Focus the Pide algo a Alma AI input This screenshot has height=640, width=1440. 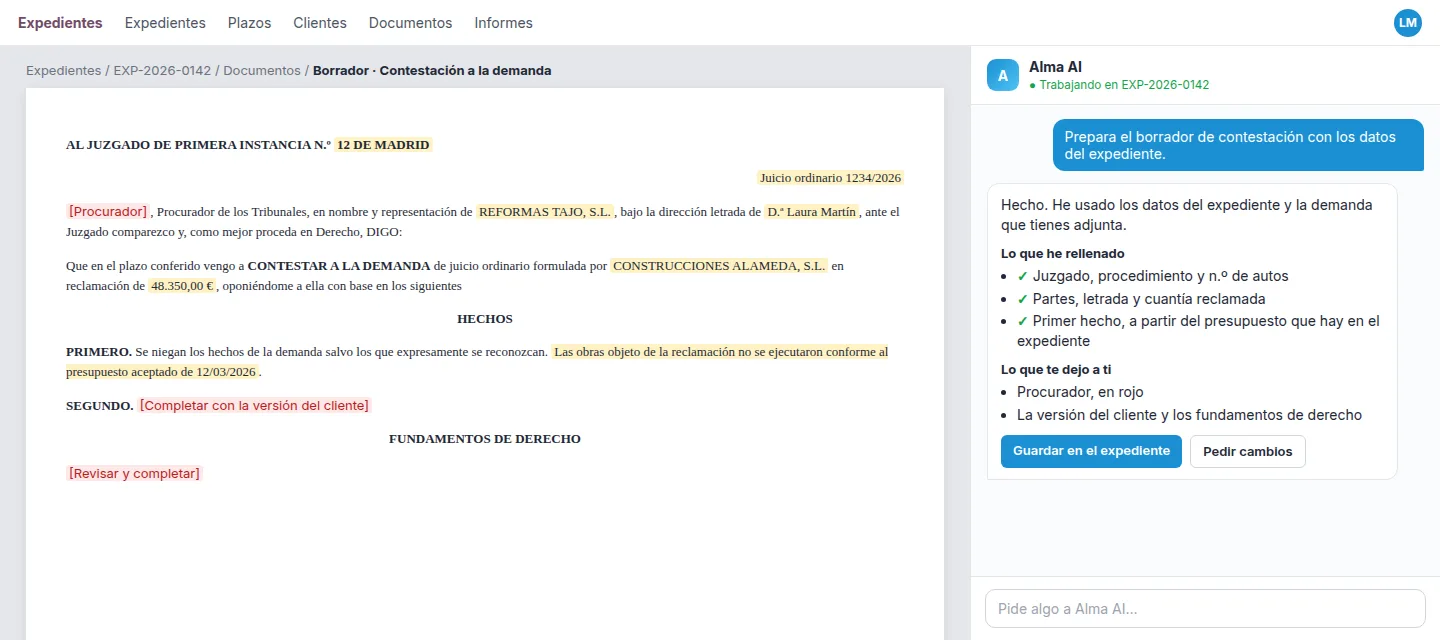[x=1205, y=608]
